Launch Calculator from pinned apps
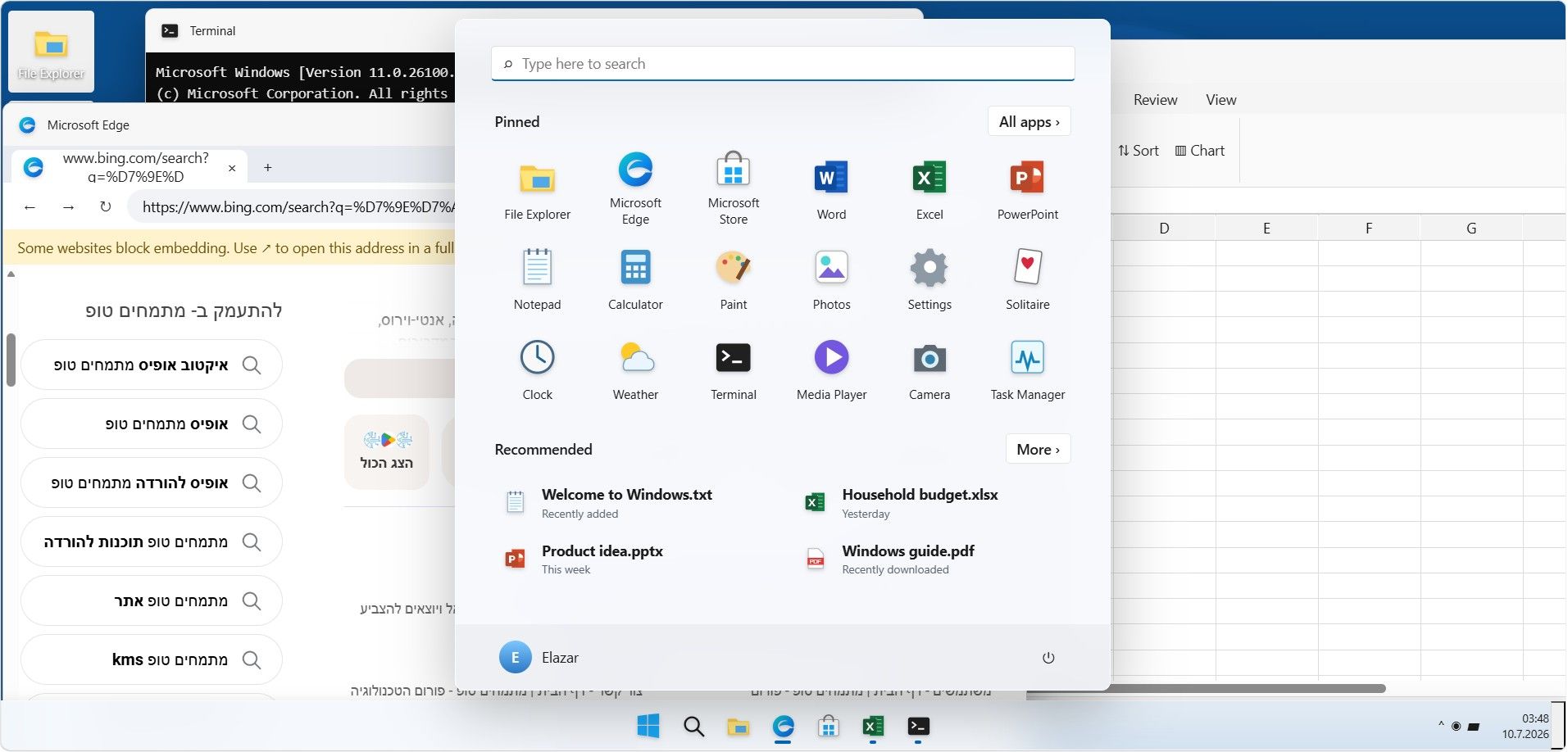Screen dimensions: 1568x752 pos(635,279)
